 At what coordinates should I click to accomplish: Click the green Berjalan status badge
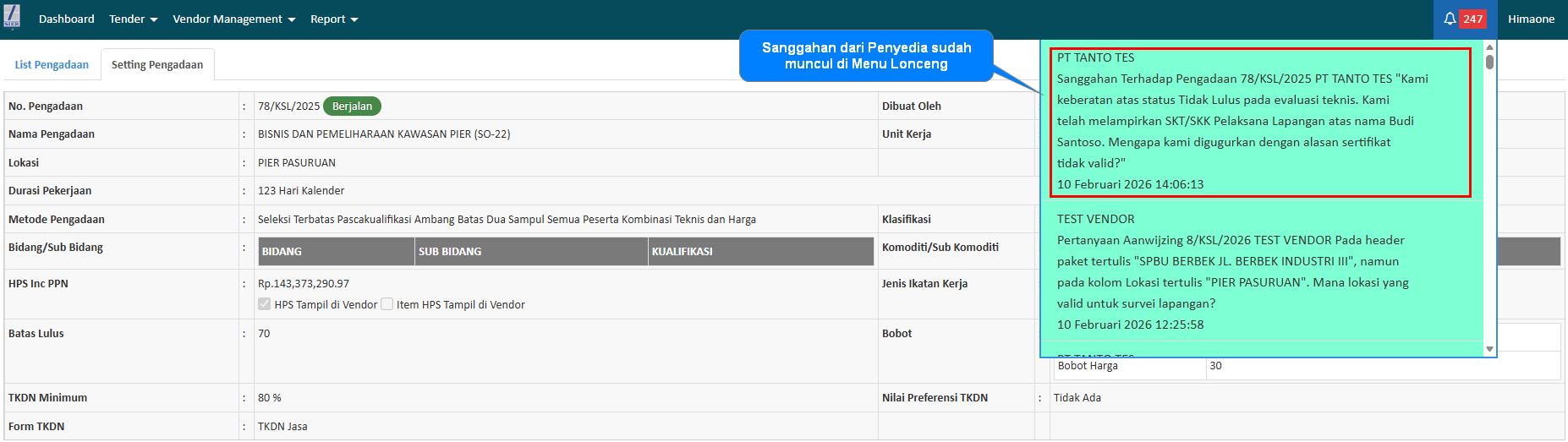coord(352,106)
